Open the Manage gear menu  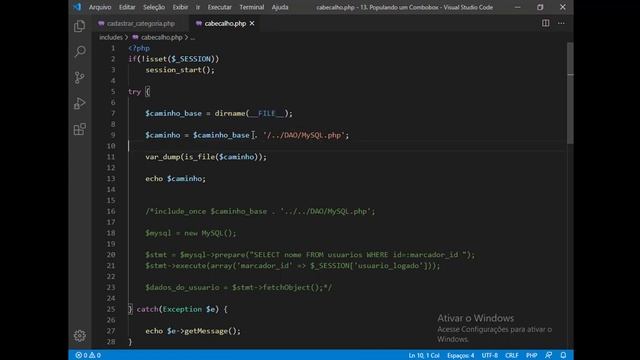80,336
